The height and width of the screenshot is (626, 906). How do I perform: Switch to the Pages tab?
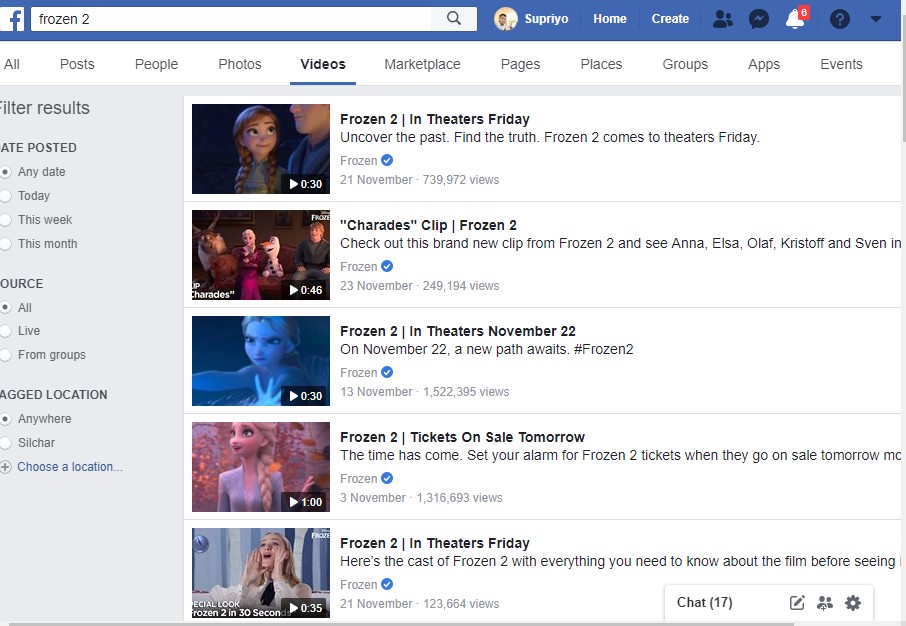[520, 64]
